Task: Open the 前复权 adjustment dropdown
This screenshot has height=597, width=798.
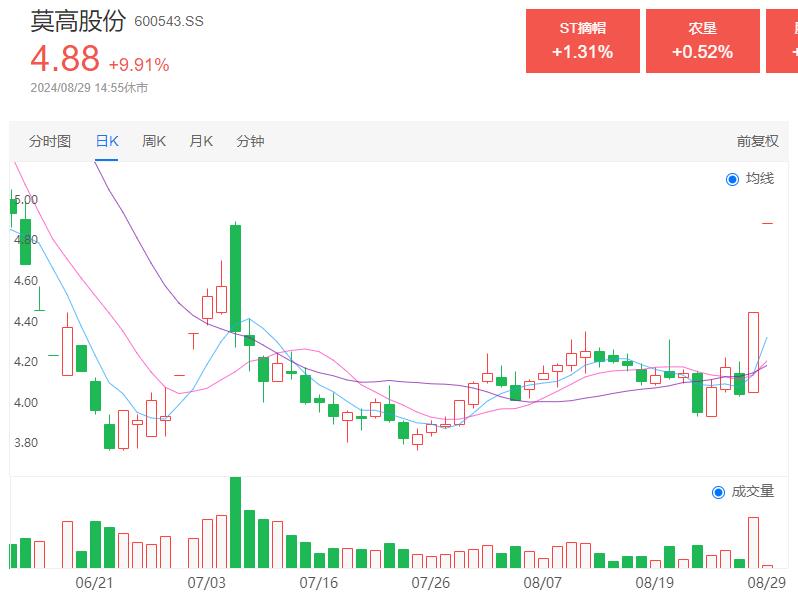Action: point(757,141)
